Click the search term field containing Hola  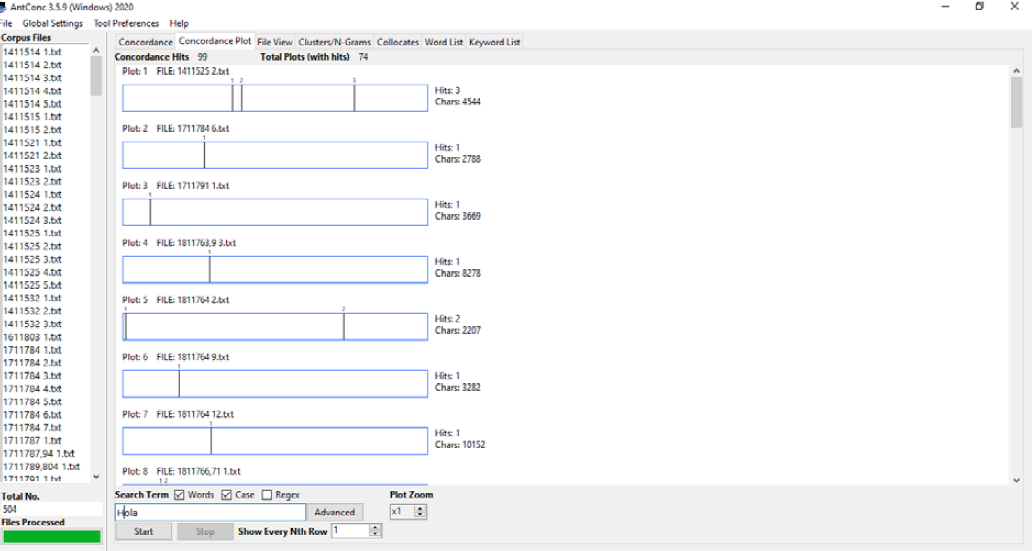point(210,512)
